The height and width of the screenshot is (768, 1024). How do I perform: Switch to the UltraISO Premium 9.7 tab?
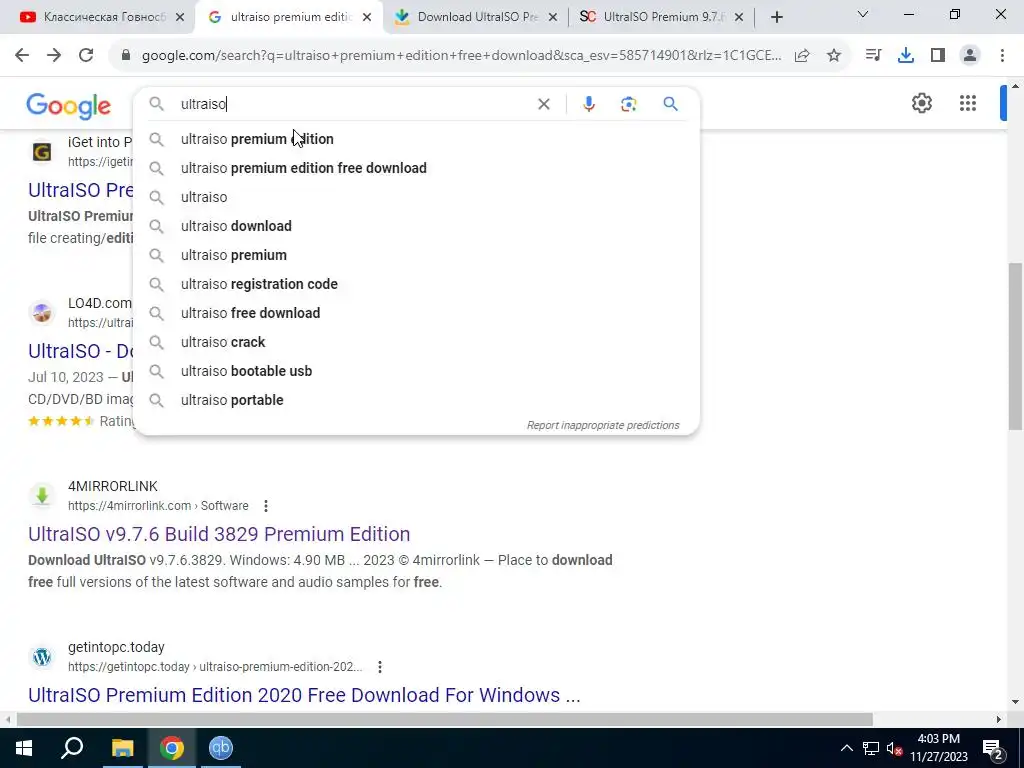pyautogui.click(x=661, y=17)
